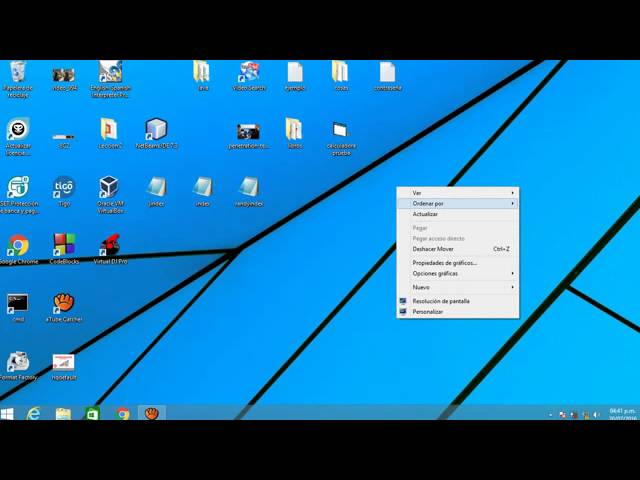Open the Format Factory shortcut
This screenshot has height=480, width=640.
(x=18, y=362)
